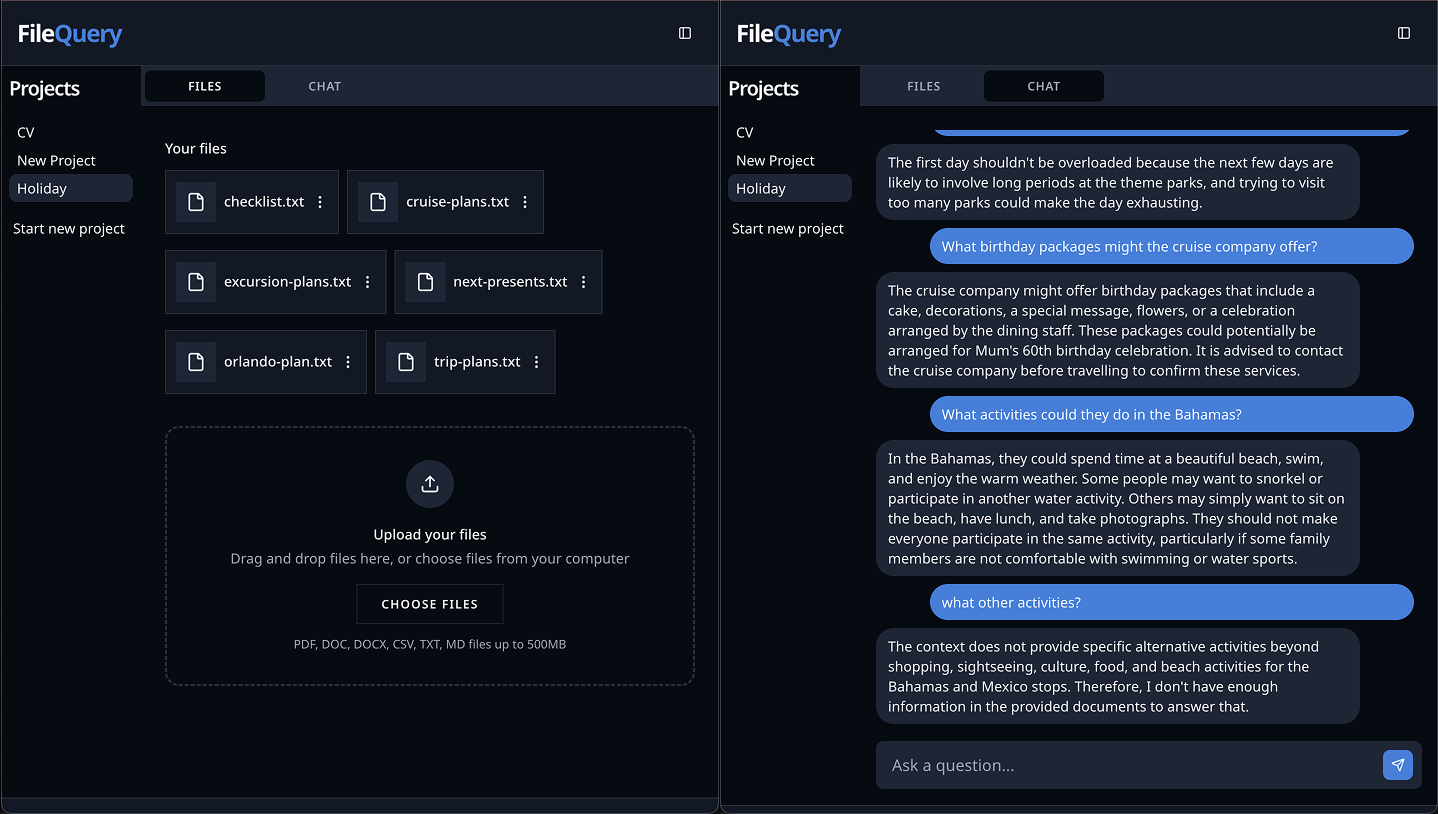The height and width of the screenshot is (814, 1438).
Task: Open New Project in left window sidebar
Action: [x=71, y=160]
